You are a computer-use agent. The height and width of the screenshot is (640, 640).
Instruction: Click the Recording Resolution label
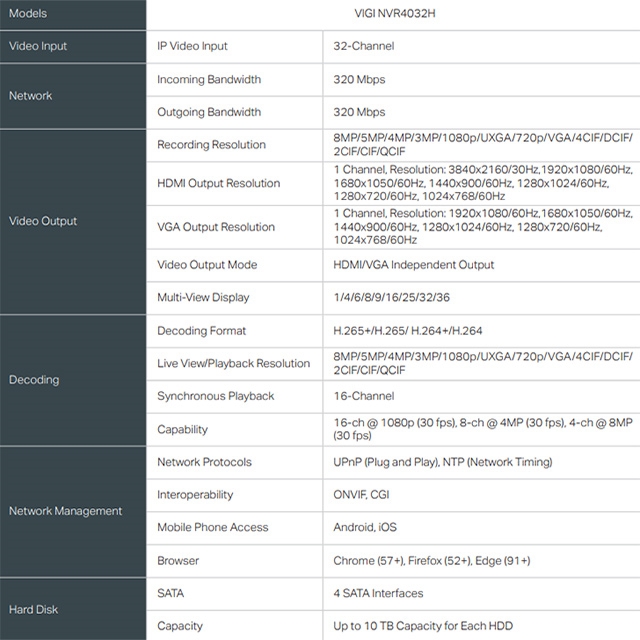[x=211, y=144]
